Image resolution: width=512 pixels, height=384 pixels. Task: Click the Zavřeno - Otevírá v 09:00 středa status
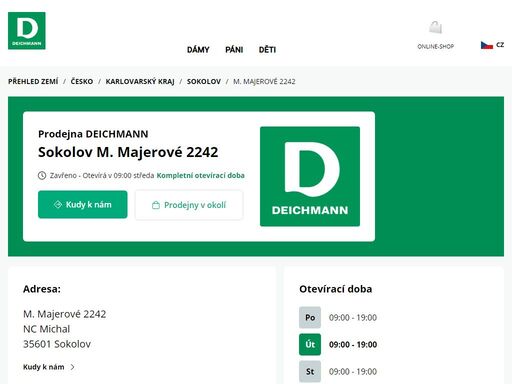click(102, 175)
